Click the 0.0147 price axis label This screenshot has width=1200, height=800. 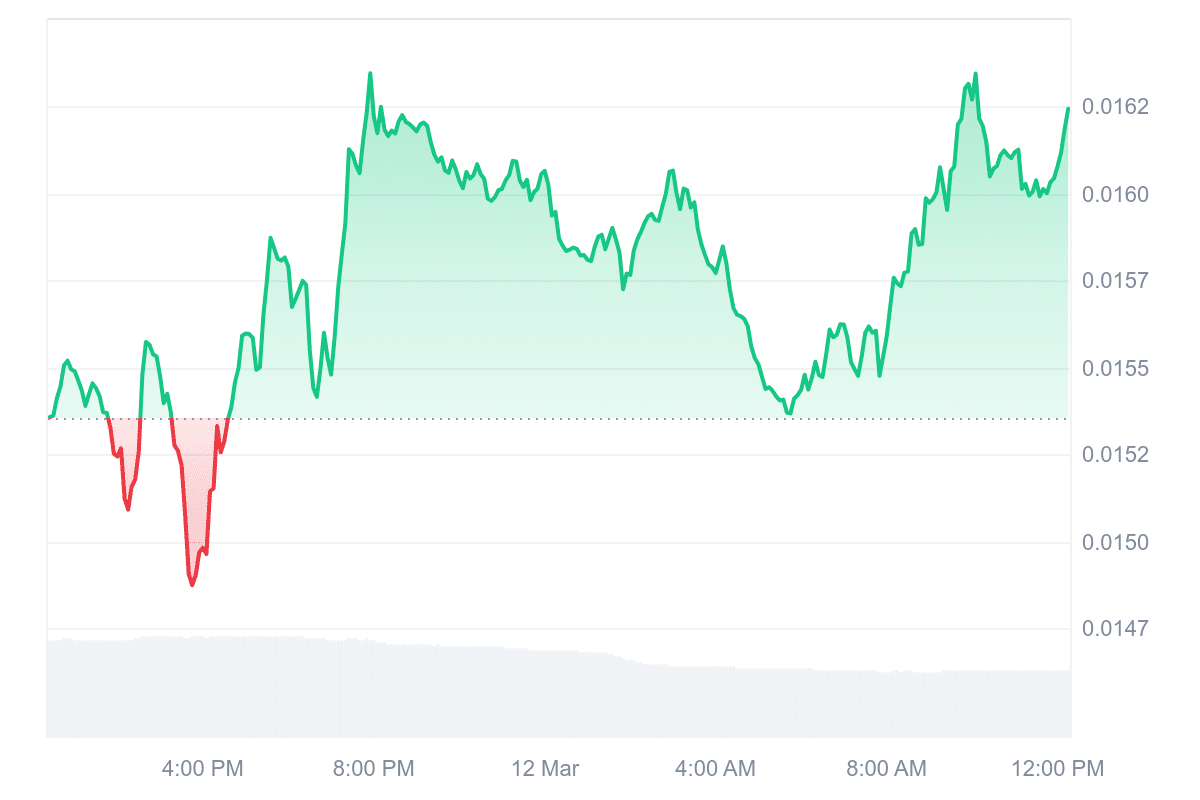[1115, 629]
